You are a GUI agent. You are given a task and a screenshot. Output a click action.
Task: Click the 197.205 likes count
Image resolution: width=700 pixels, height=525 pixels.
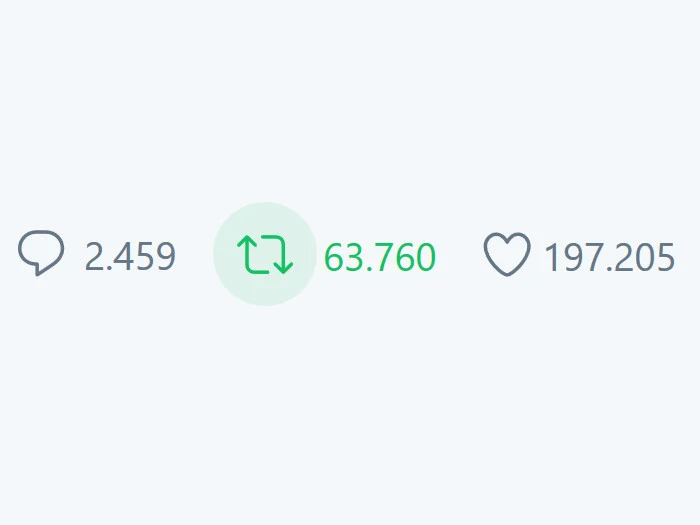point(609,257)
